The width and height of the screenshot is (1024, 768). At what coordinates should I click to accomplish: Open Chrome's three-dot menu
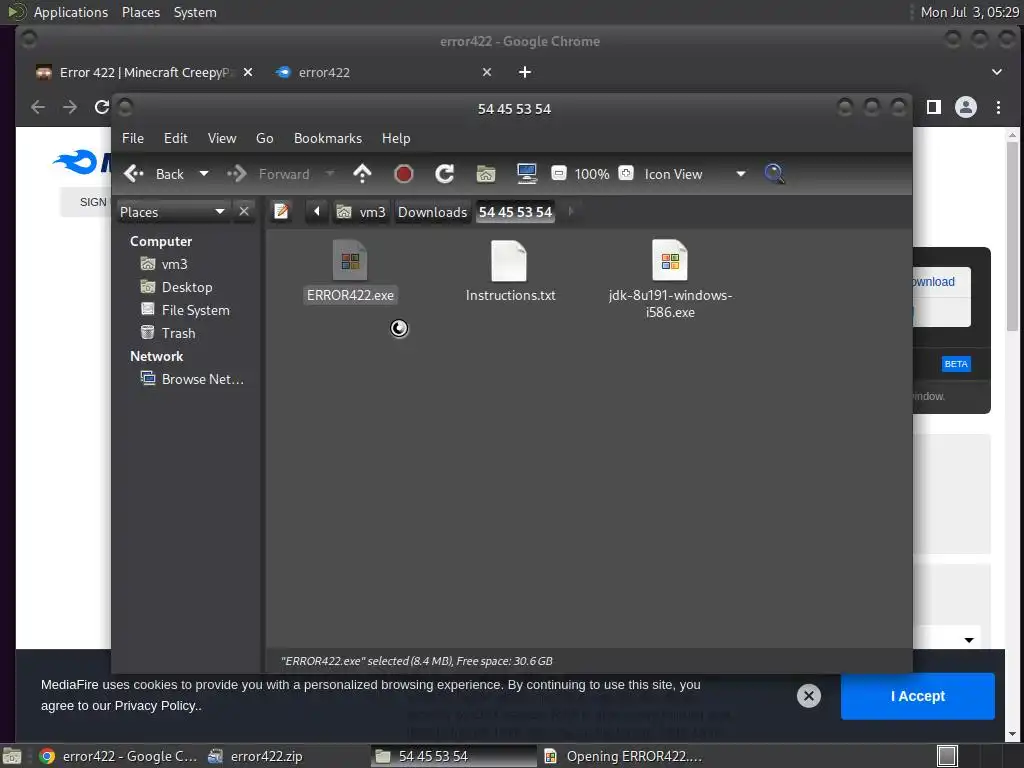point(998,107)
